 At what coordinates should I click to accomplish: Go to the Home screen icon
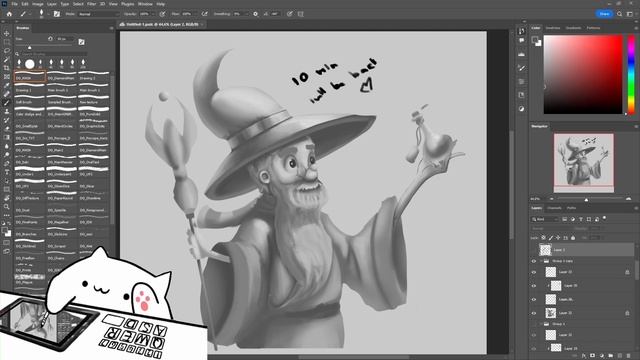9,14
